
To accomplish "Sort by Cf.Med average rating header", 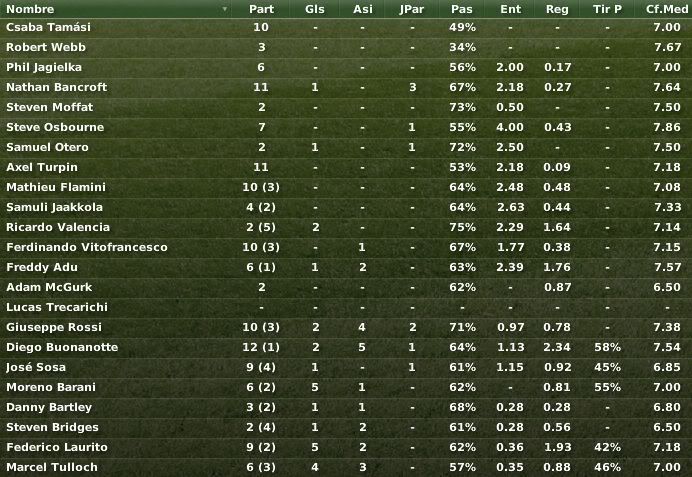I will (x=667, y=9).
